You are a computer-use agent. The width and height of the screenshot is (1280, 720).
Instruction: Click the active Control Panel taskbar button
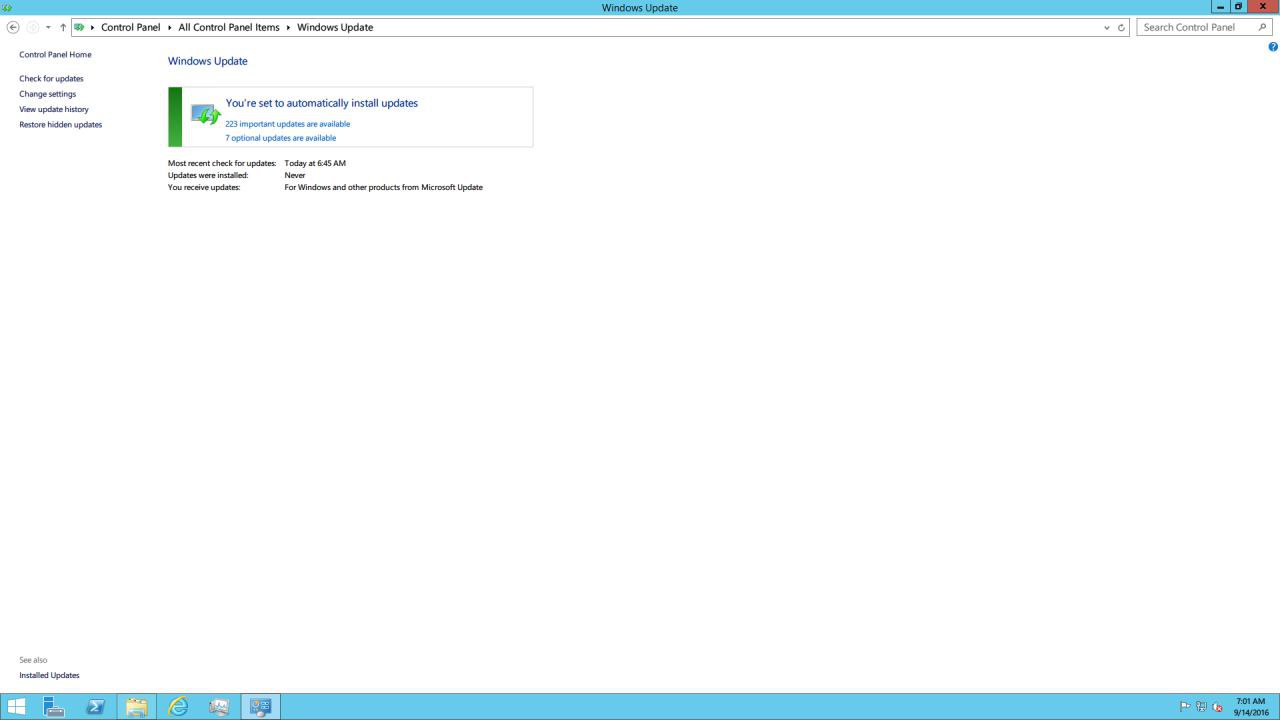(x=261, y=707)
